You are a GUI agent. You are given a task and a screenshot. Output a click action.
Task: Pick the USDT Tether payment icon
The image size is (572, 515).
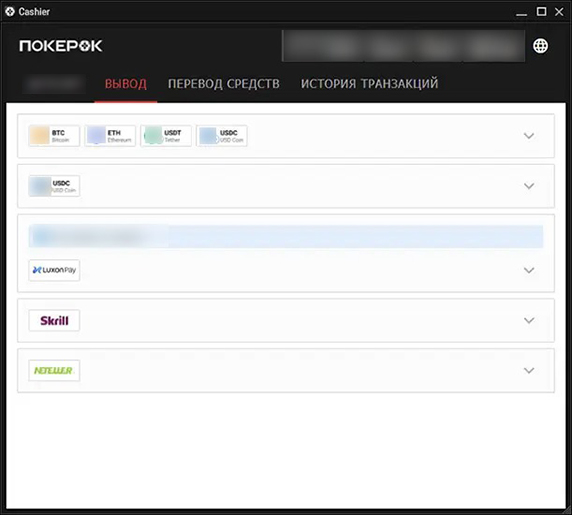(166, 136)
